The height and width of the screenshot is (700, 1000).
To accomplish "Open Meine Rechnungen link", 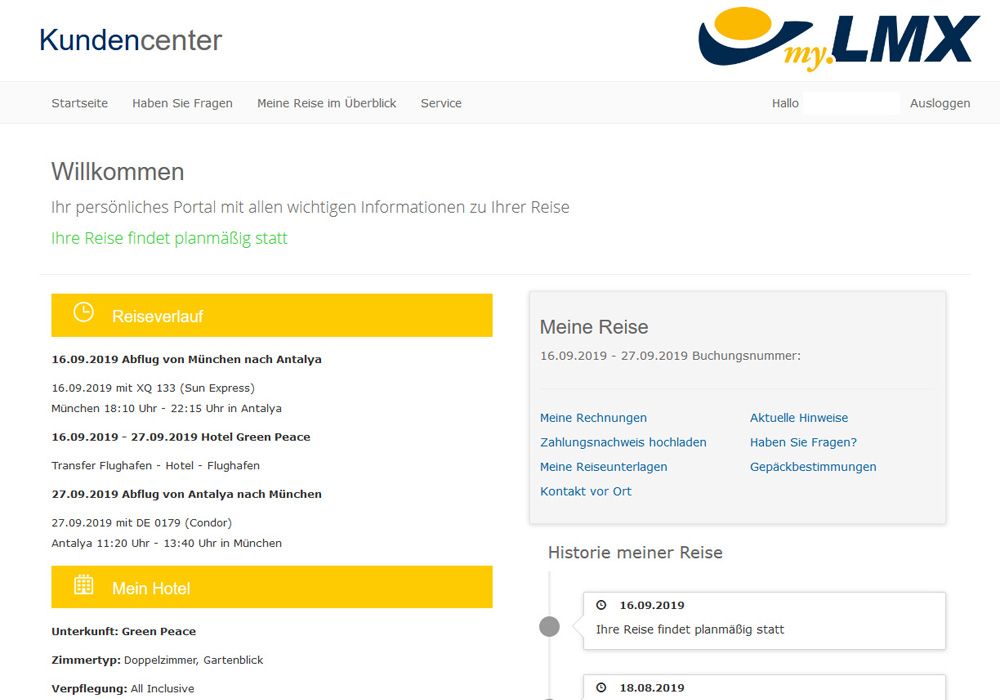I will (x=593, y=418).
